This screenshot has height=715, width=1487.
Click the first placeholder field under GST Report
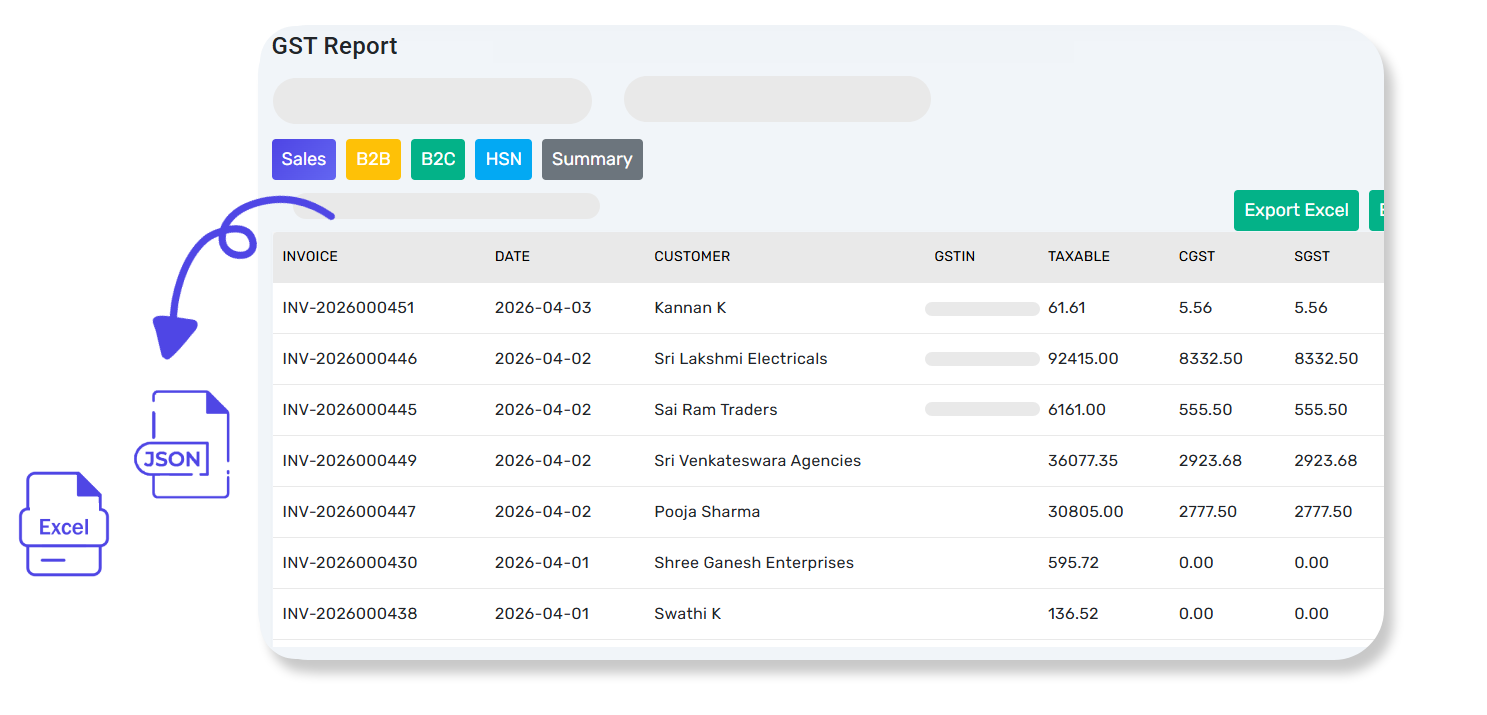click(432, 101)
